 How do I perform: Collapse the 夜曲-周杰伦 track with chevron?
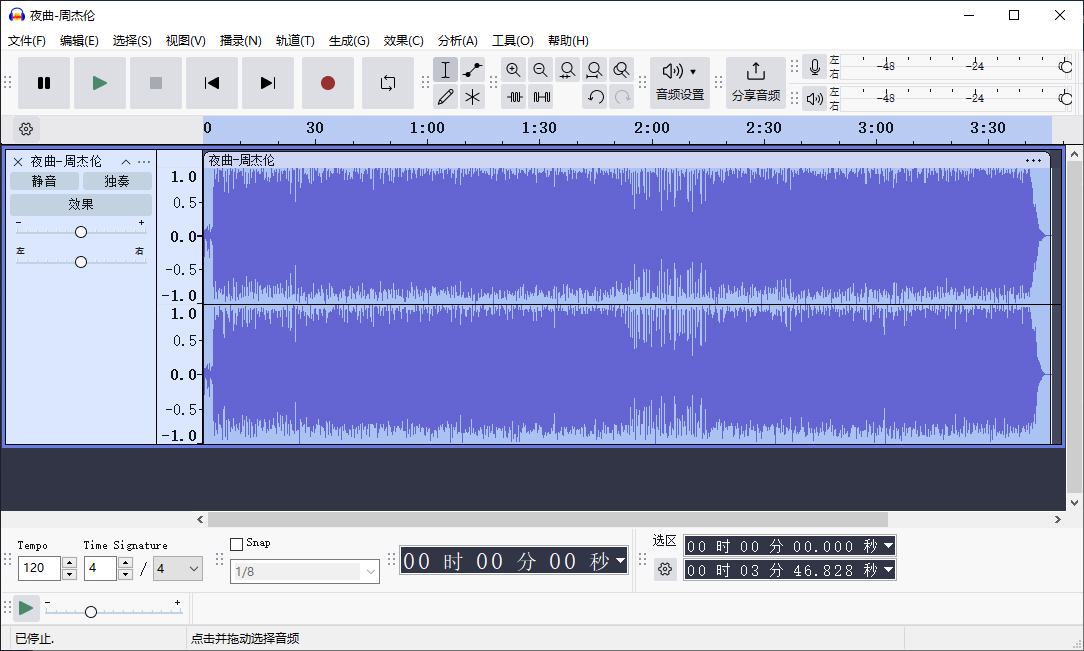click(x=126, y=160)
